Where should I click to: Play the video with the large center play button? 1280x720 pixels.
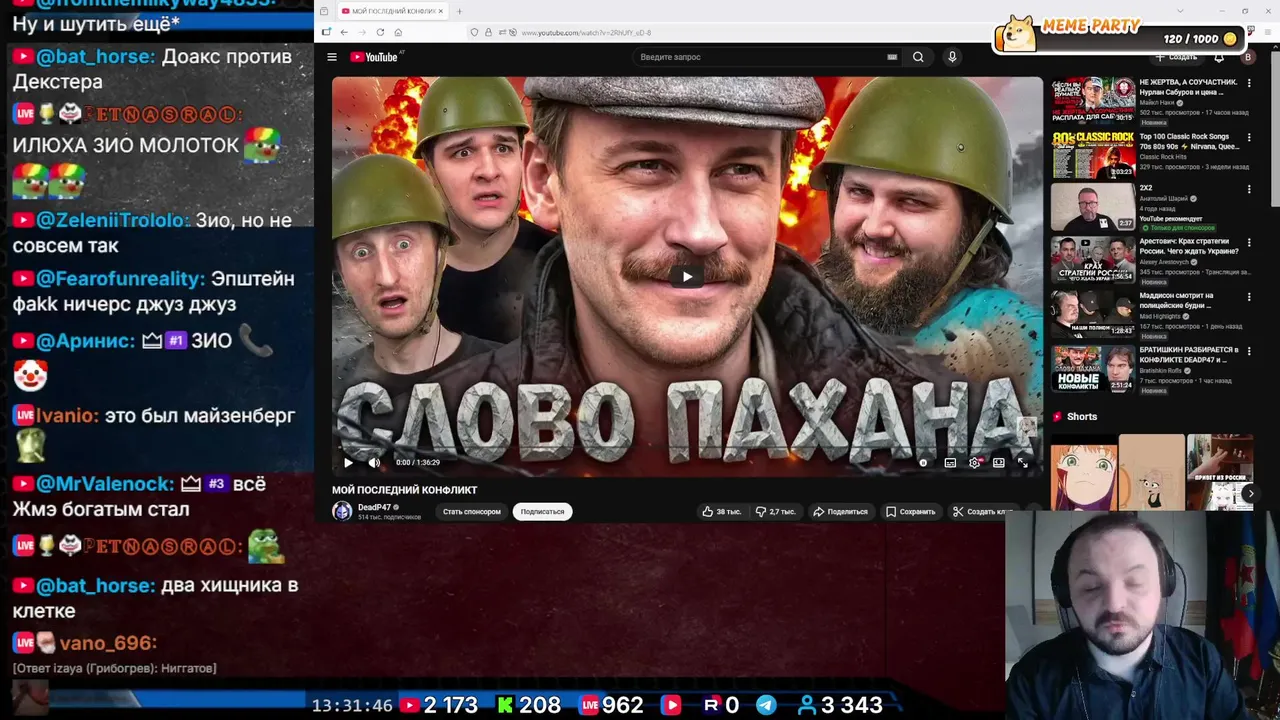(x=687, y=277)
